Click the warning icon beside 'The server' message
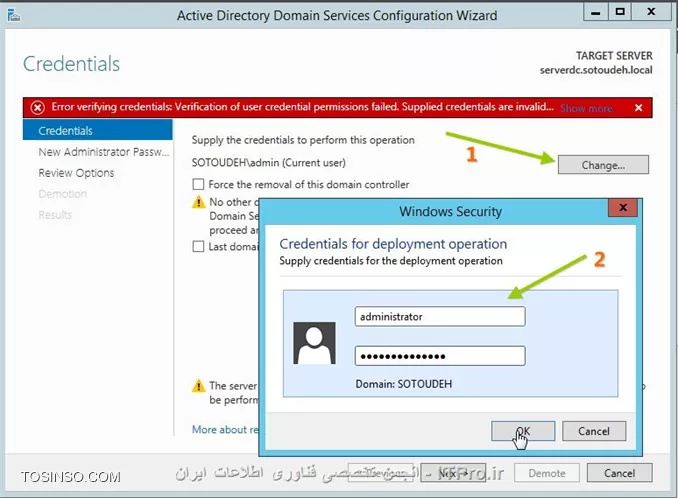The height and width of the screenshot is (498, 678). [198, 386]
